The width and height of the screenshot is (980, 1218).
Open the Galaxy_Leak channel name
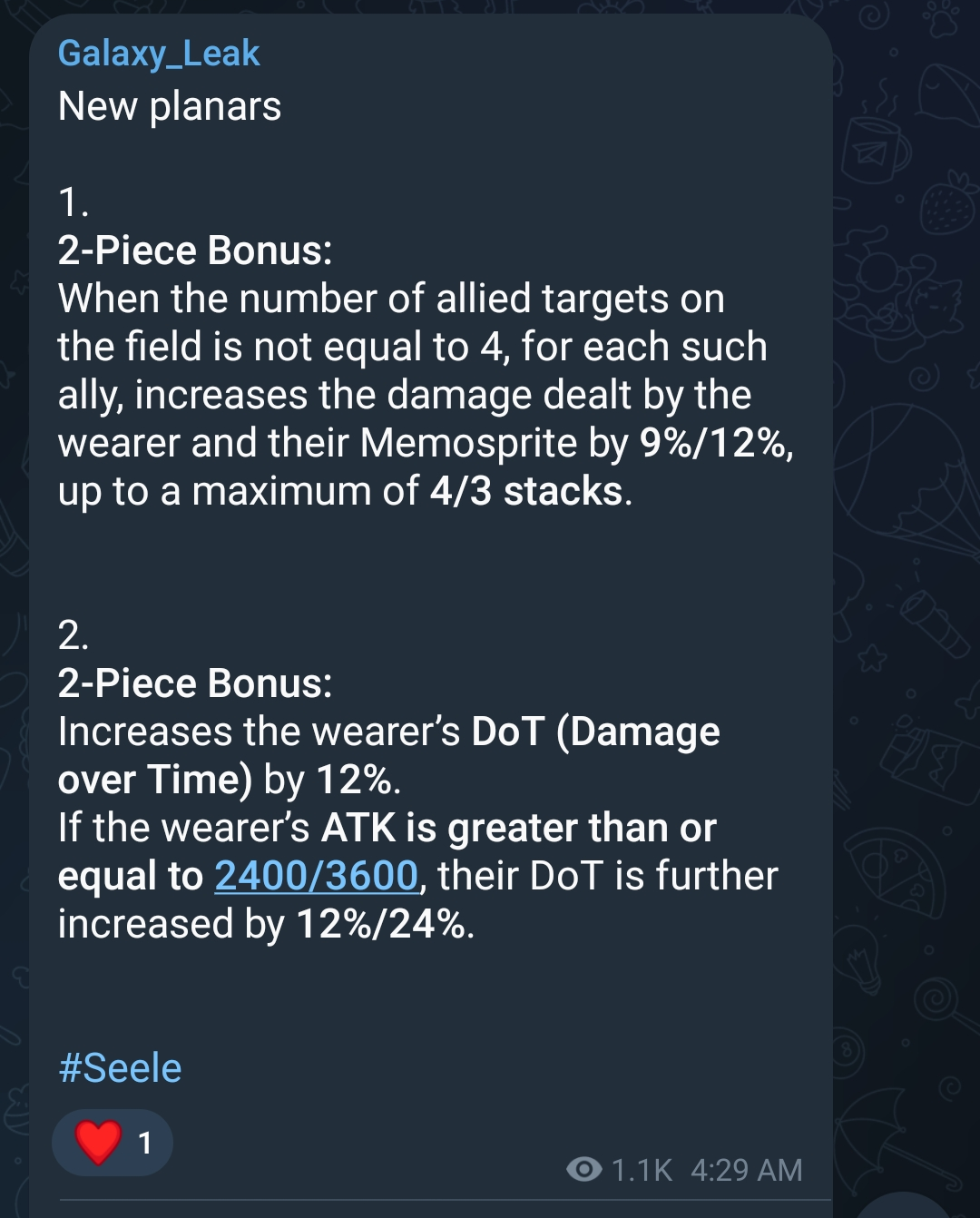point(159,54)
